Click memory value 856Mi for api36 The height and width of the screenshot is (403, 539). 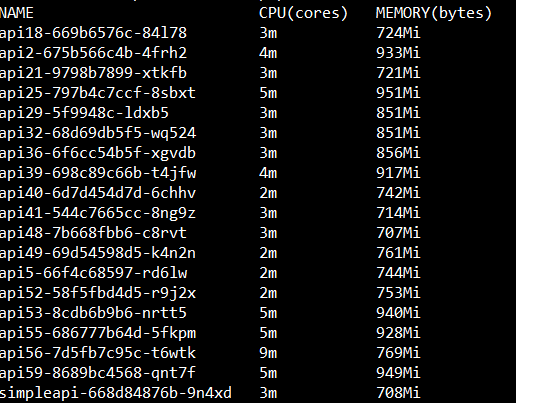click(x=398, y=153)
